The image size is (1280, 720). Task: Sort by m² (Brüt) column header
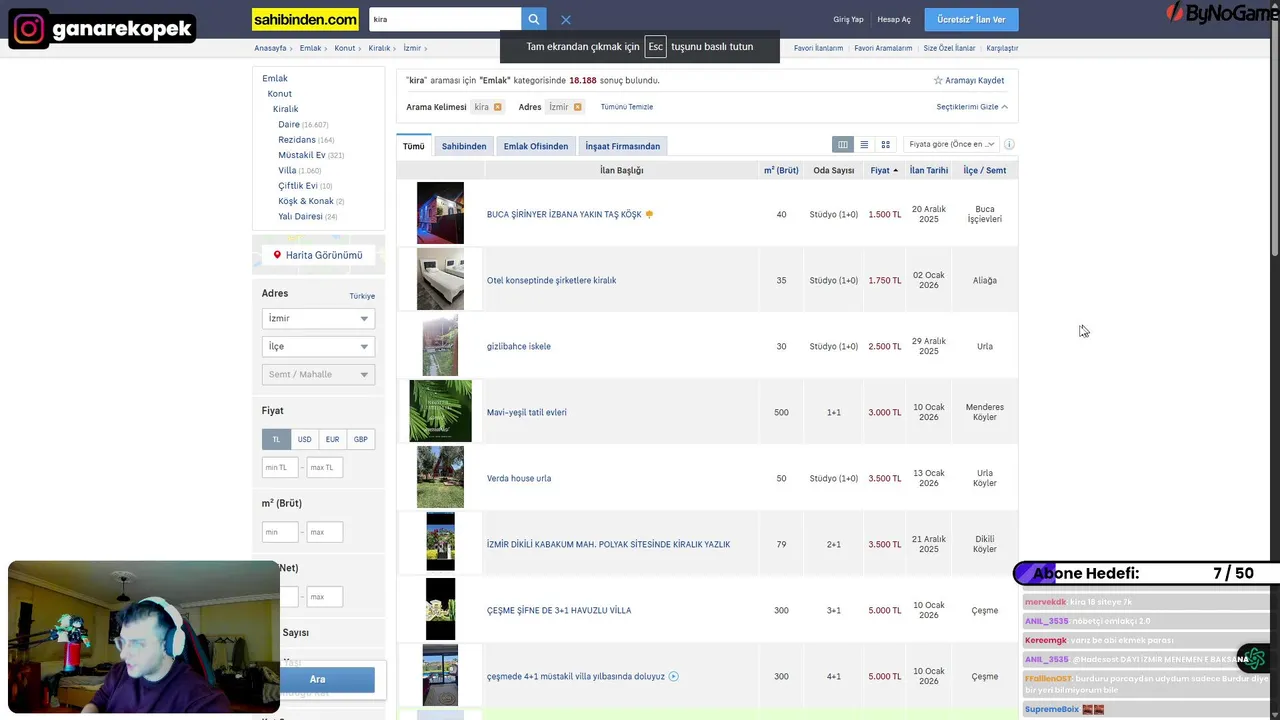(781, 170)
